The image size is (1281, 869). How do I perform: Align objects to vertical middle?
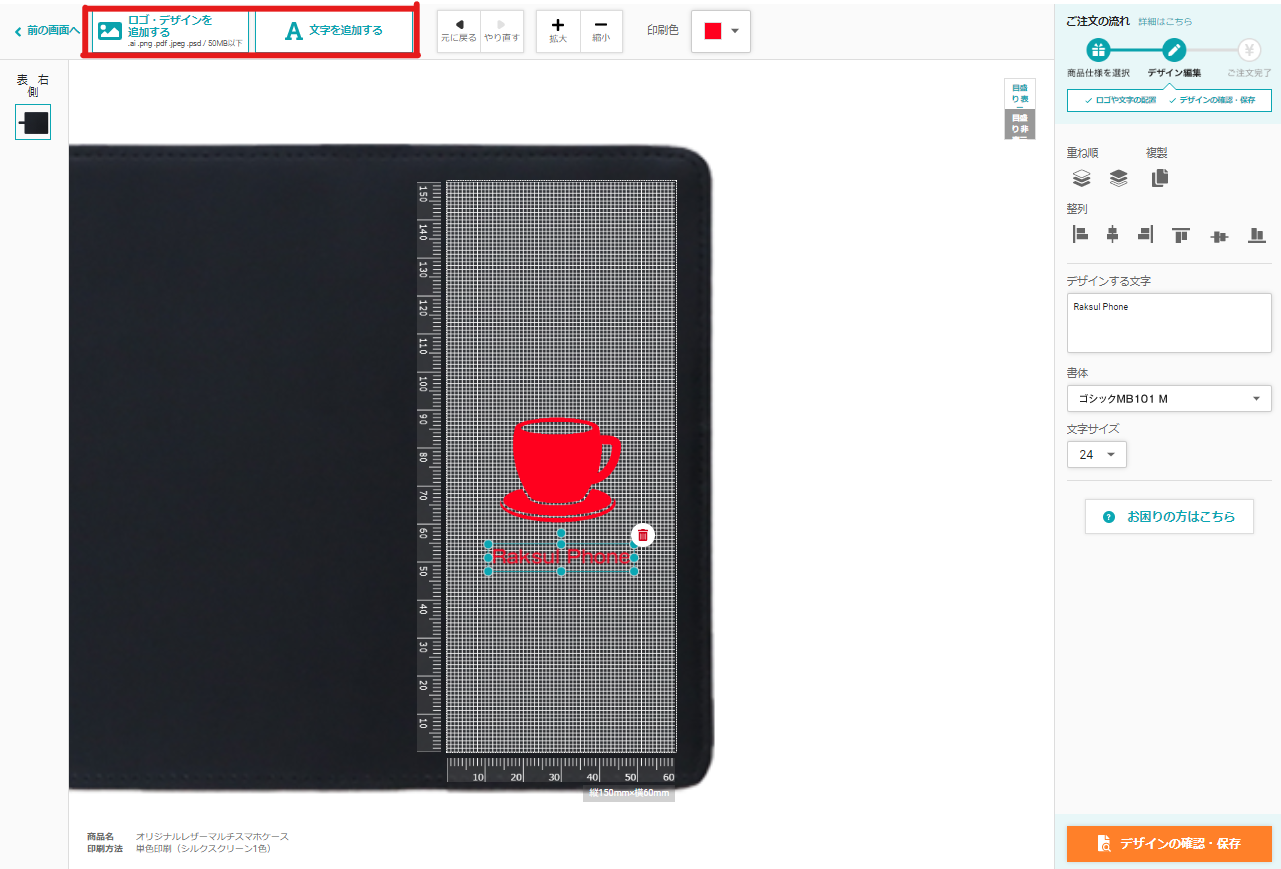[1218, 236]
